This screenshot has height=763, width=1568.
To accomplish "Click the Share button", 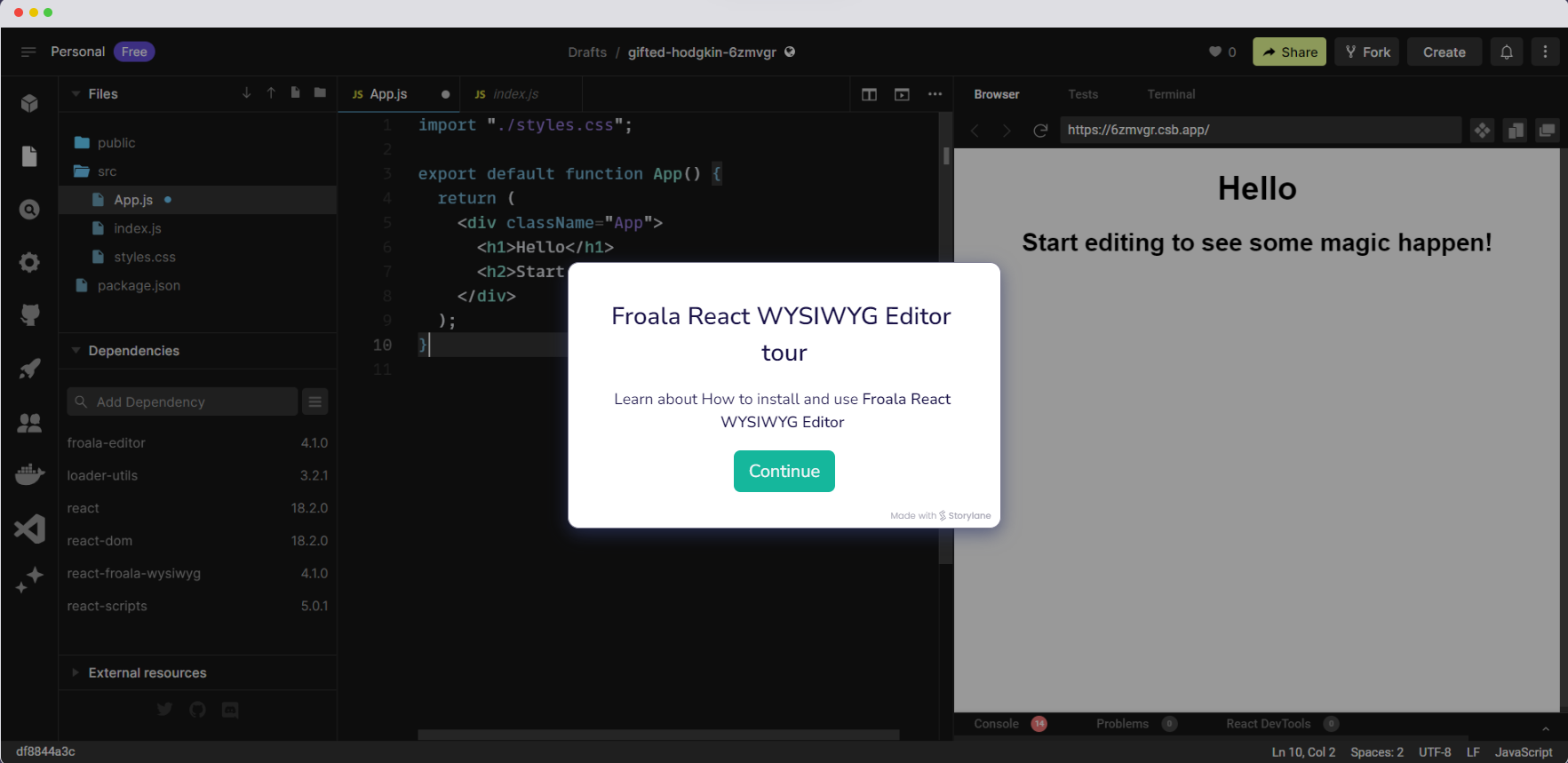I will (x=1289, y=52).
